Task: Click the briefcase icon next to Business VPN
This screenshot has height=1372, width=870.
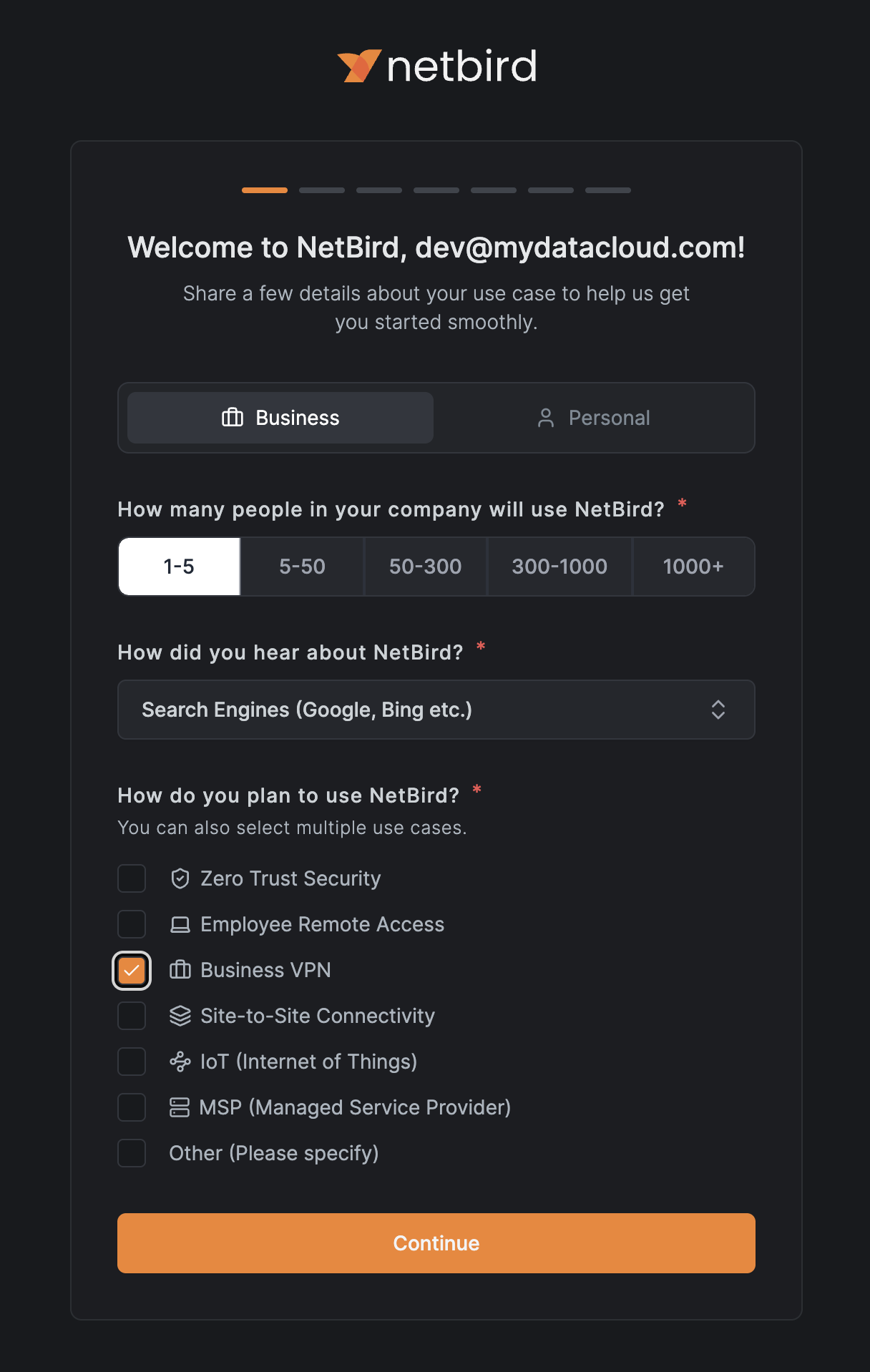Action: 180,970
